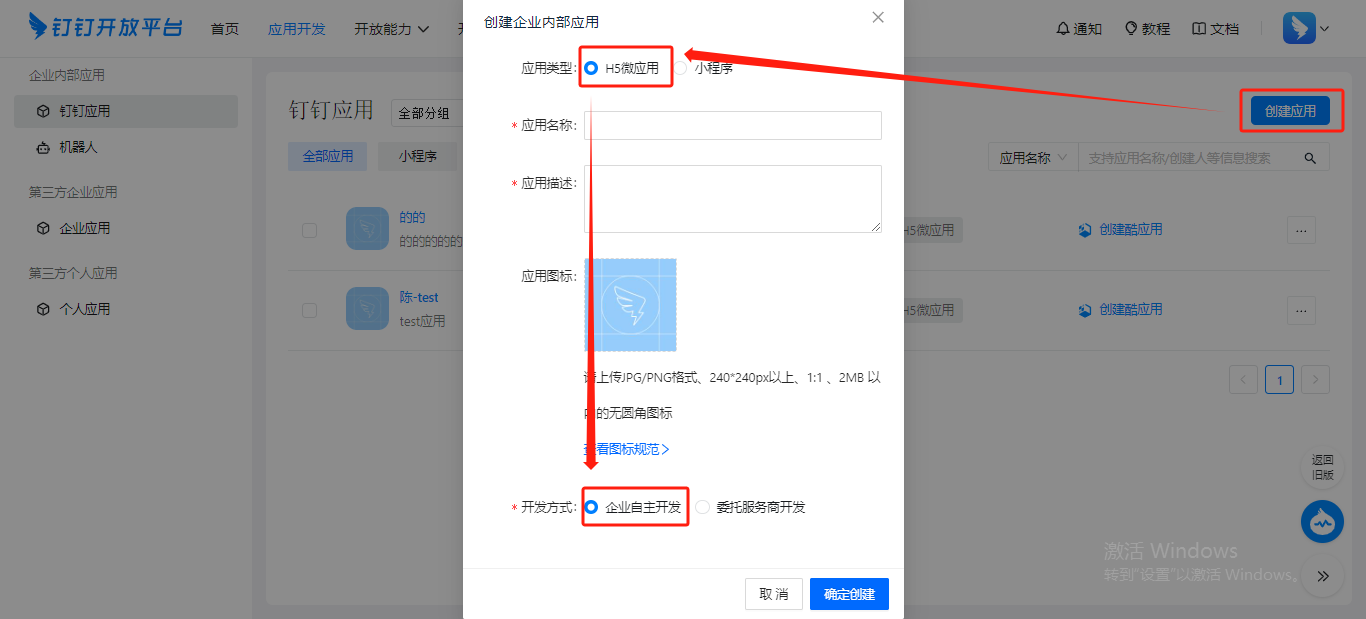The height and width of the screenshot is (619, 1366).
Task: Tick the checkbox for the 的的 row
Action: point(309,230)
